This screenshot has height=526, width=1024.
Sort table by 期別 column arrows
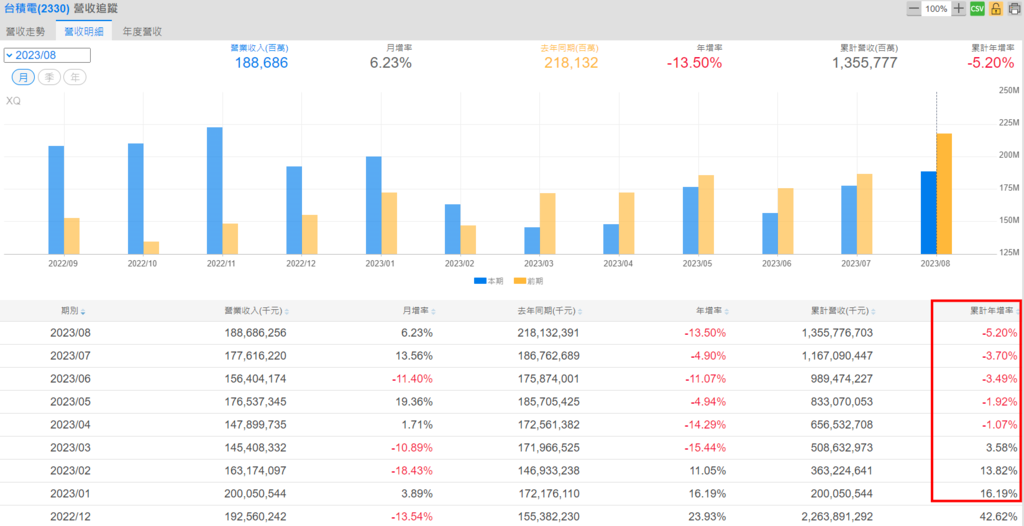(x=83, y=312)
